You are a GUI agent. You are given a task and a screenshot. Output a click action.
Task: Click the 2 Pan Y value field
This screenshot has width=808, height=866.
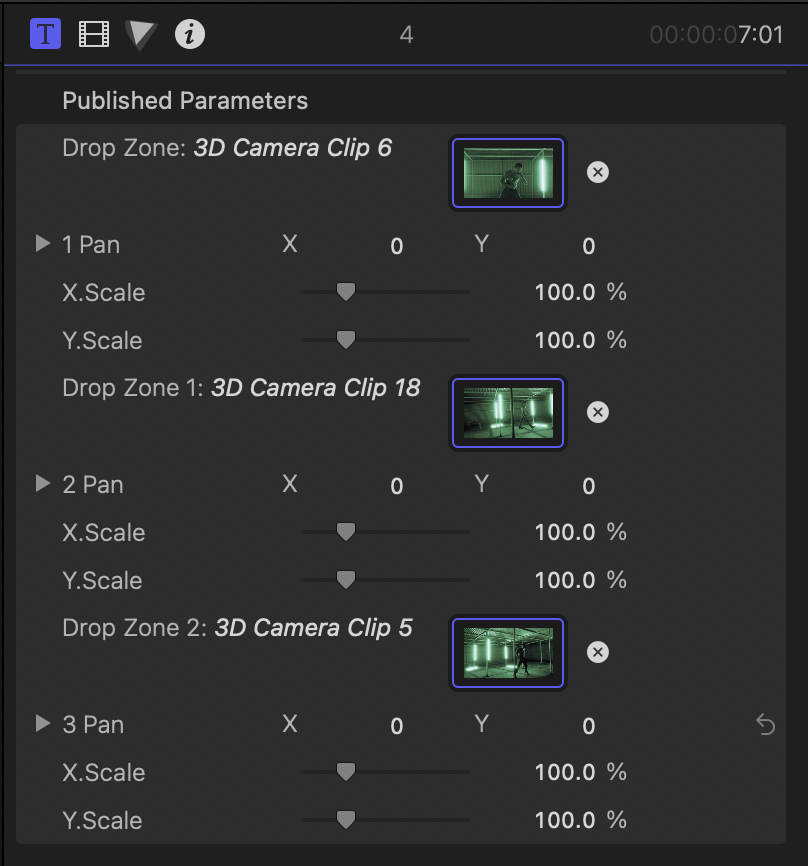(588, 486)
